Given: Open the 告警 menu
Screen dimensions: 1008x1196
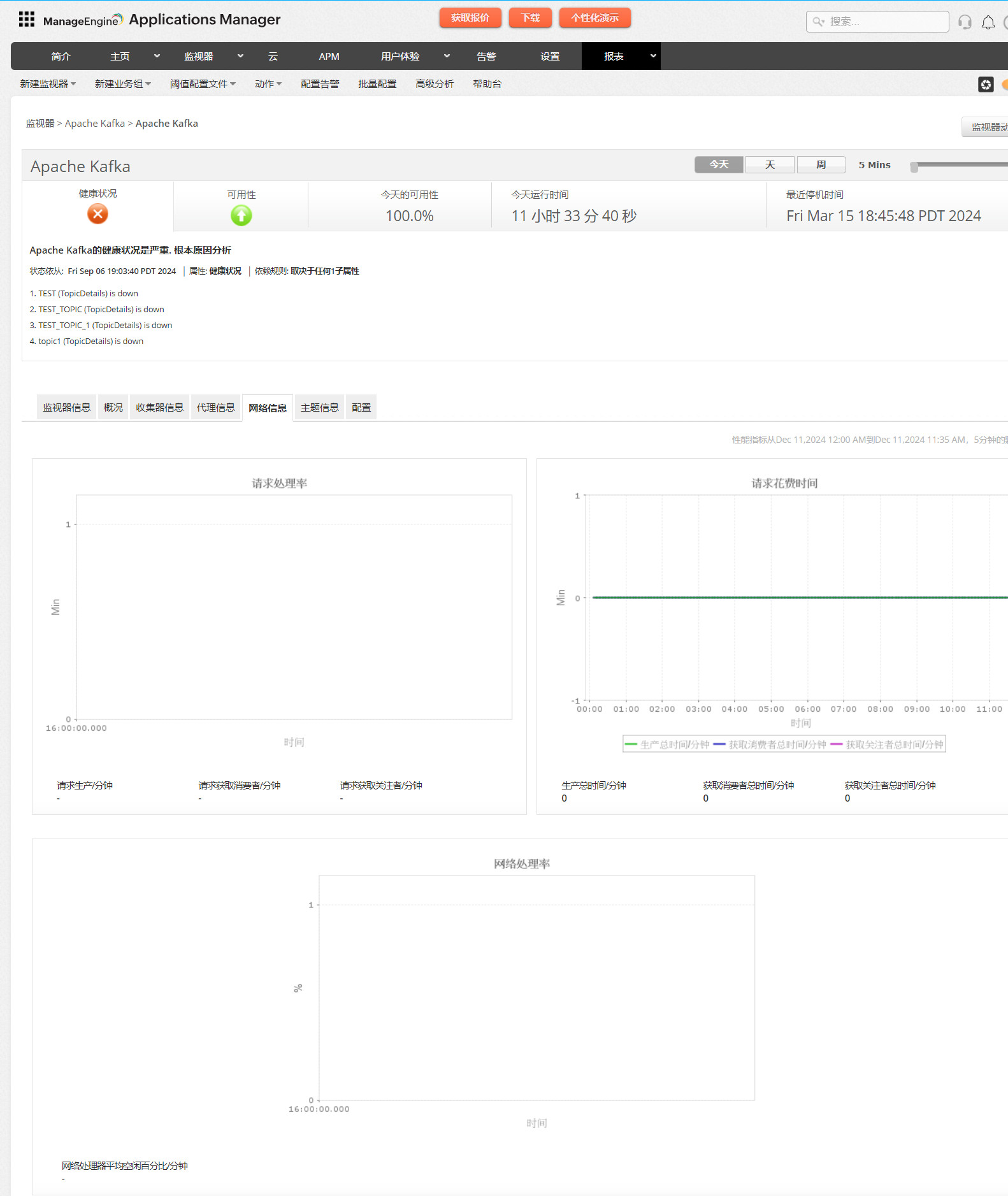Looking at the screenshot, I should click(x=486, y=56).
